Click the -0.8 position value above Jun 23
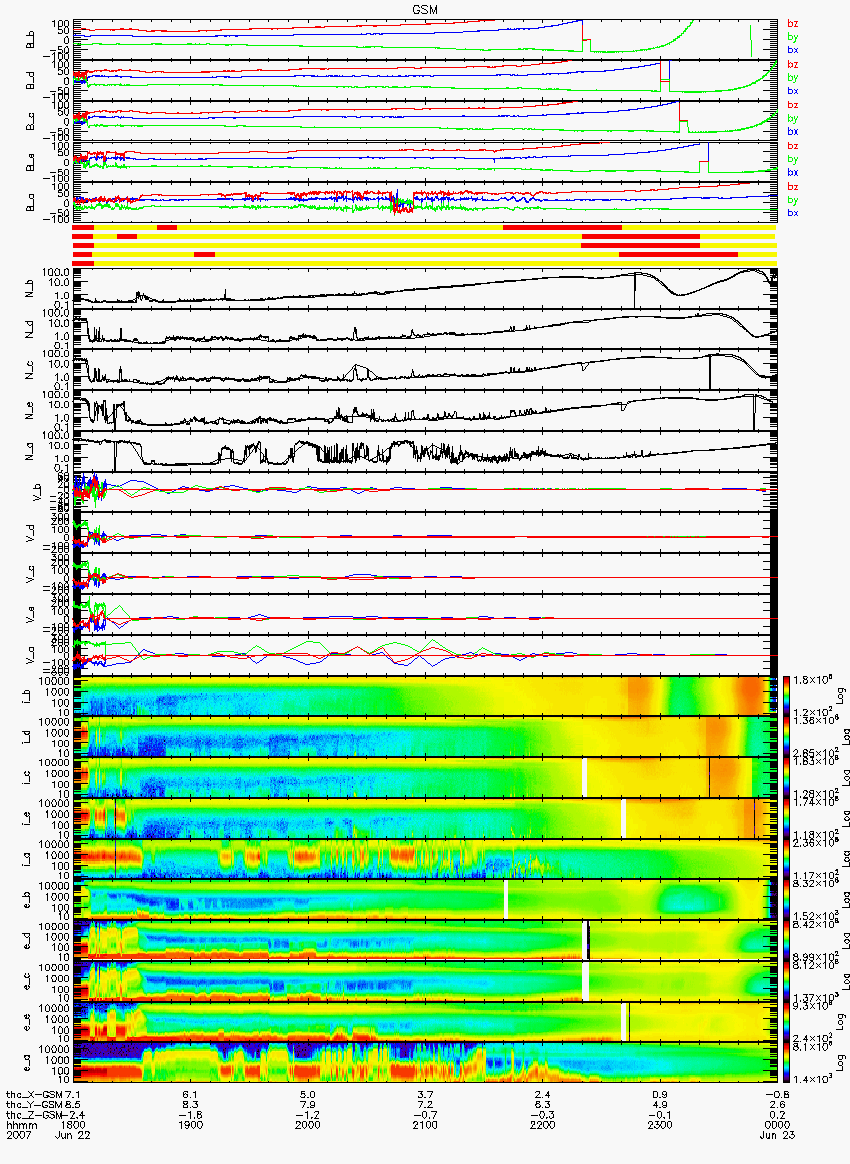Screen dimensions: 850x1164 pos(777,1094)
